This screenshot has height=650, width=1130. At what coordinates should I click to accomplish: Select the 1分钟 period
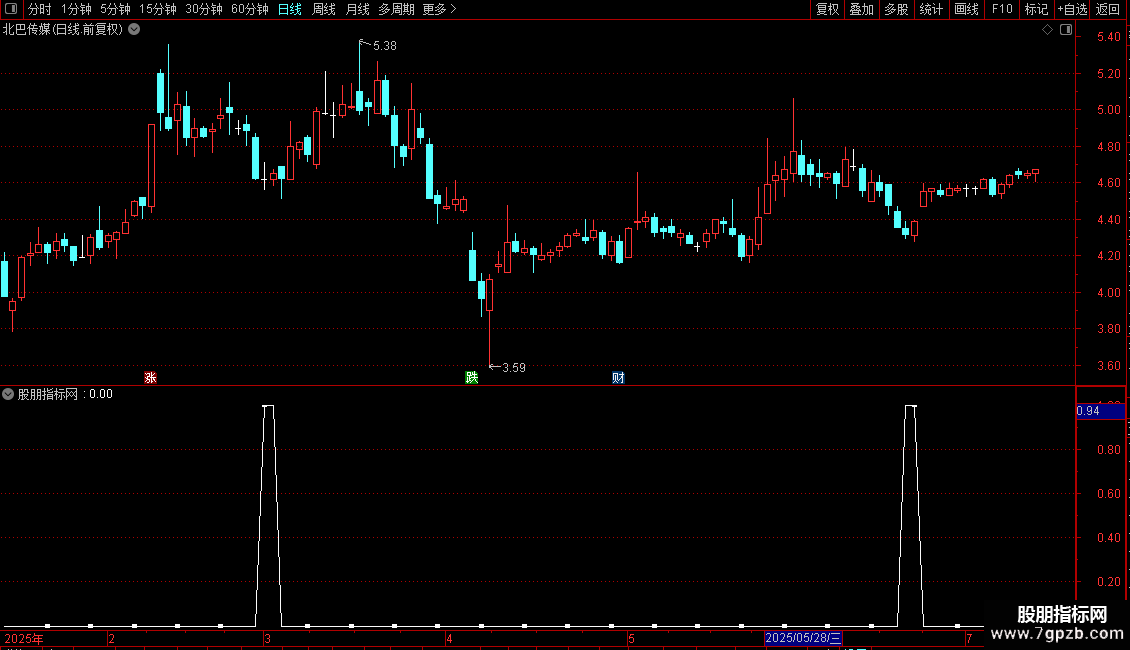pyautogui.click(x=76, y=9)
